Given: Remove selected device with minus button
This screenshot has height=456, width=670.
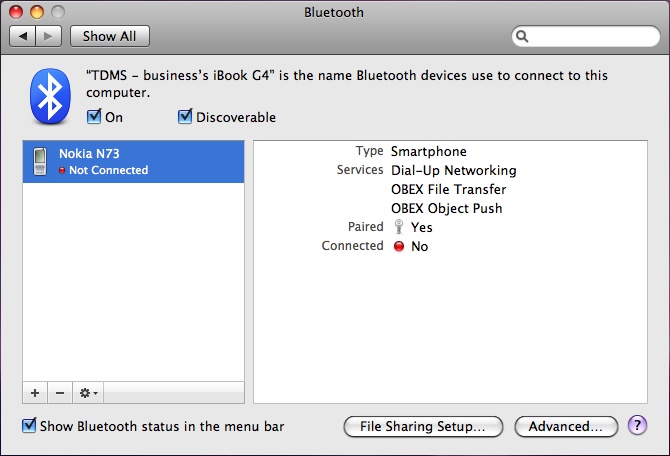Looking at the screenshot, I should click(x=60, y=393).
